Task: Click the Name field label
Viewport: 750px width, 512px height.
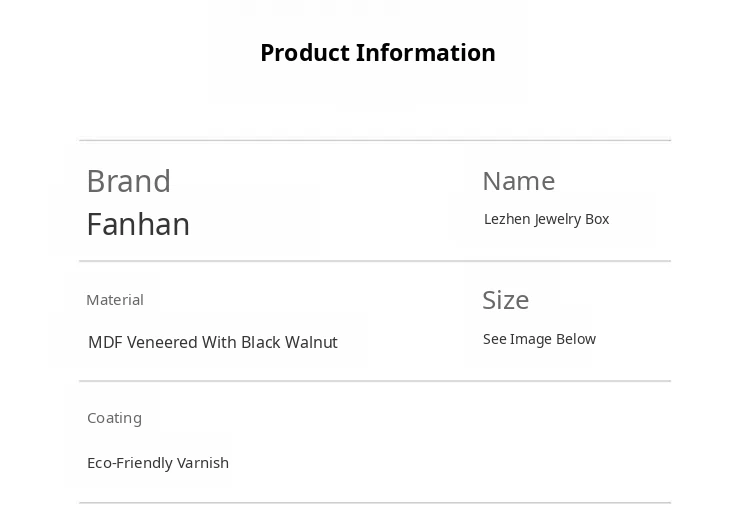Action: [518, 181]
